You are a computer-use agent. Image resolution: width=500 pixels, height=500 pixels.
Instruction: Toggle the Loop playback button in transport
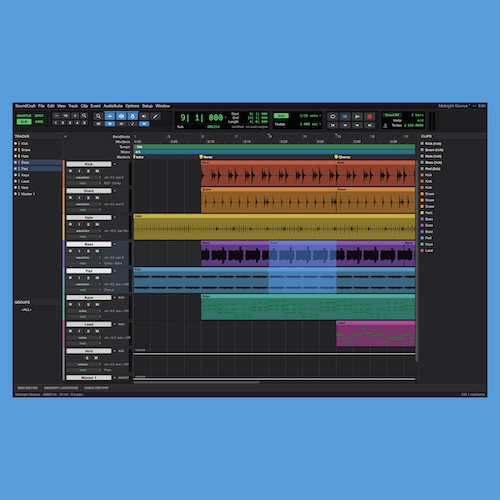tap(332, 116)
